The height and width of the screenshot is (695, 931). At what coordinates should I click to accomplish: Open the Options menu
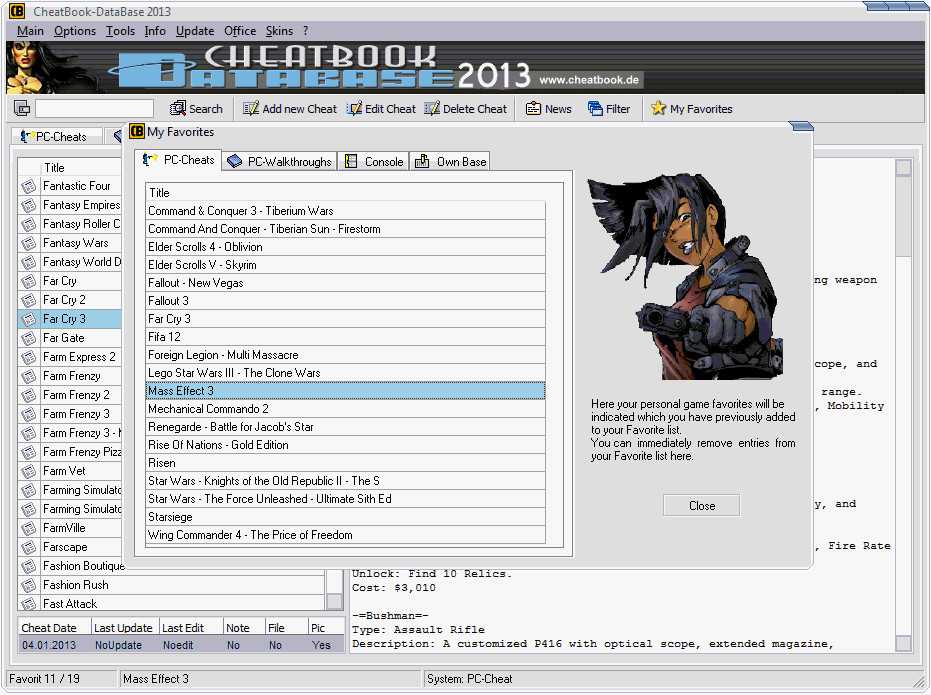[x=75, y=31]
